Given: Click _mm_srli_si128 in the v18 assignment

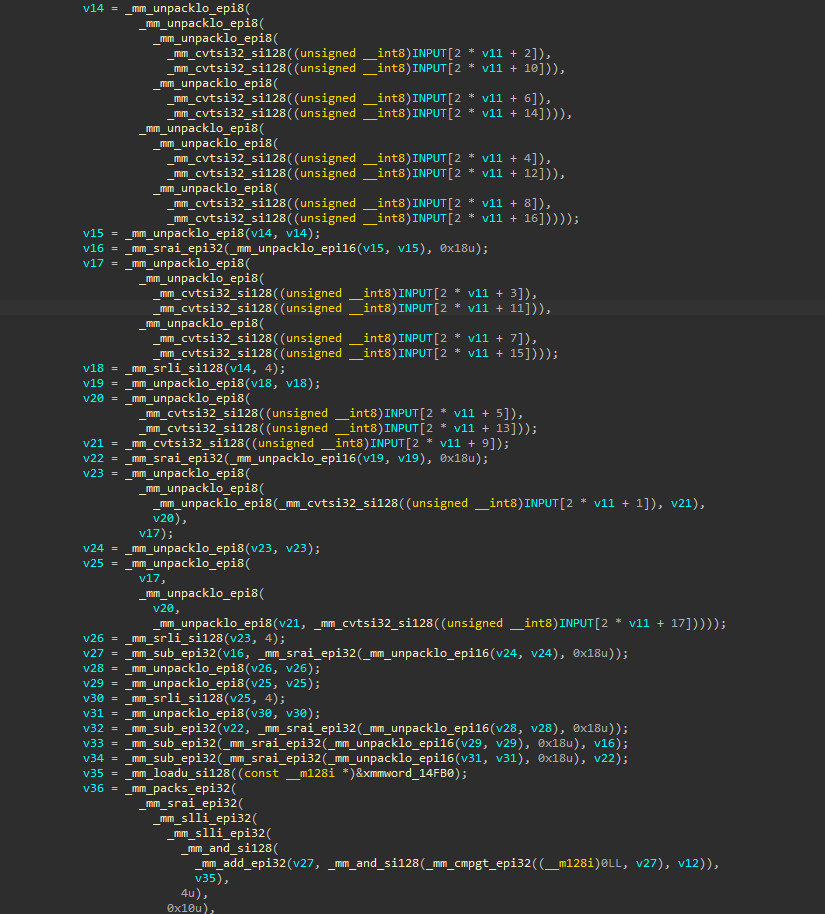Looking at the screenshot, I should [x=174, y=368].
